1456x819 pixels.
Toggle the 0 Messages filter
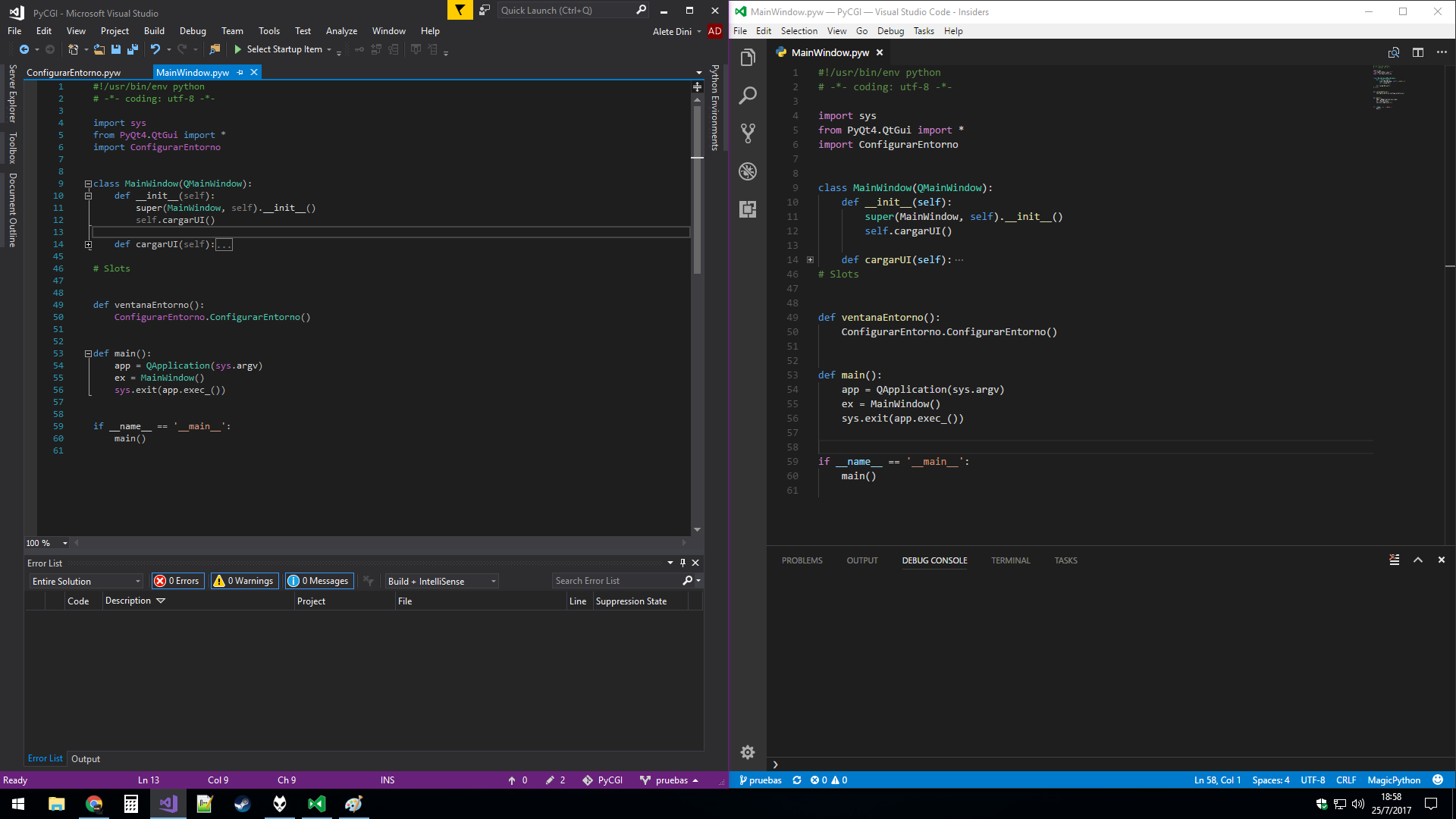tap(319, 581)
